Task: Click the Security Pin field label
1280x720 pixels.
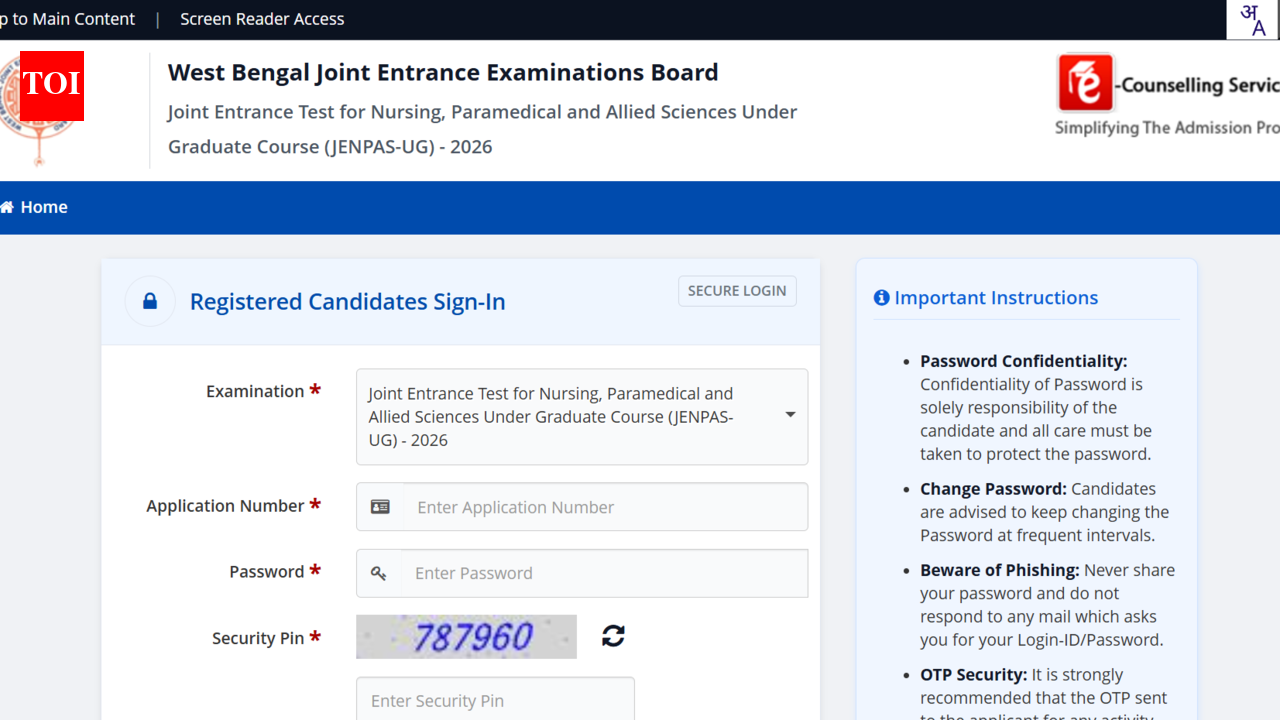Action: [258, 638]
